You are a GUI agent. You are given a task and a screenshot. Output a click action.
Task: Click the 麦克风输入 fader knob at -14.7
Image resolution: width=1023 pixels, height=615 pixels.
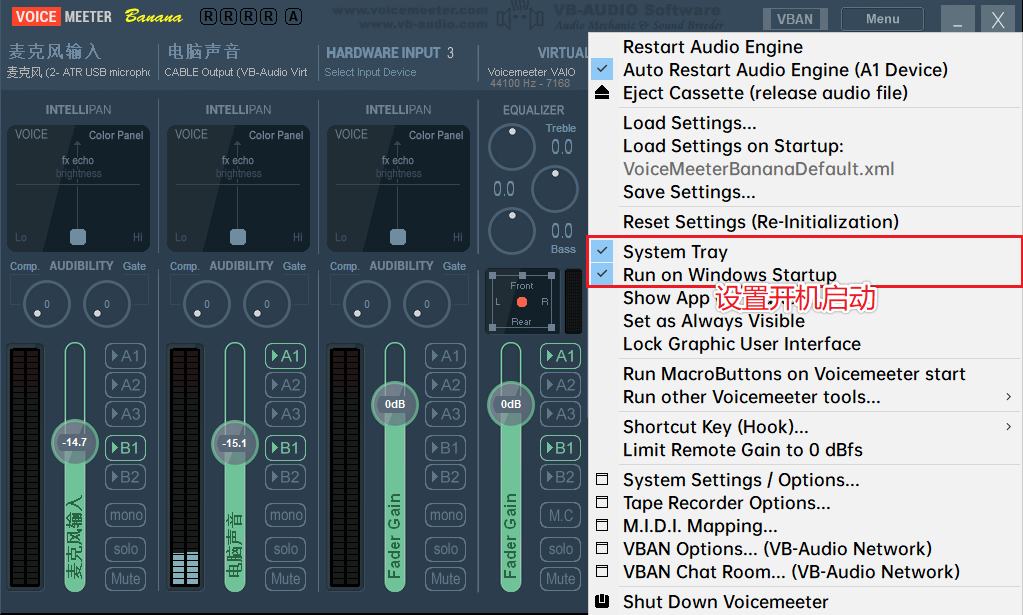(x=74, y=442)
